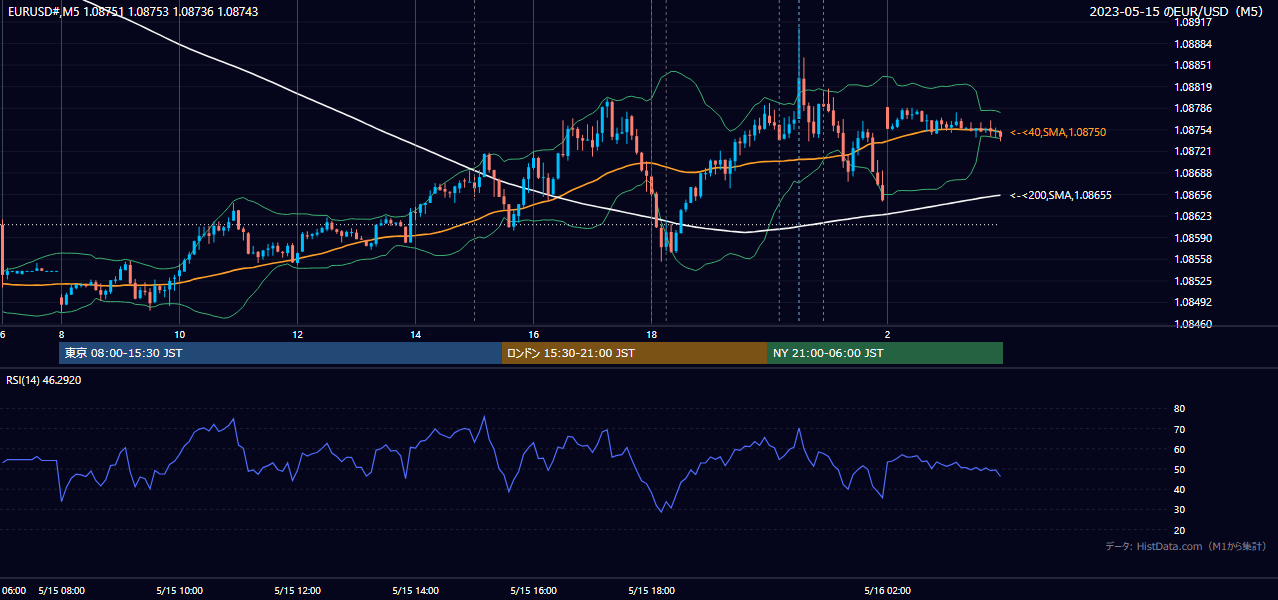The width and height of the screenshot is (1278, 600).
Task: Click price axis value 1.08525
Action: click(x=1193, y=281)
